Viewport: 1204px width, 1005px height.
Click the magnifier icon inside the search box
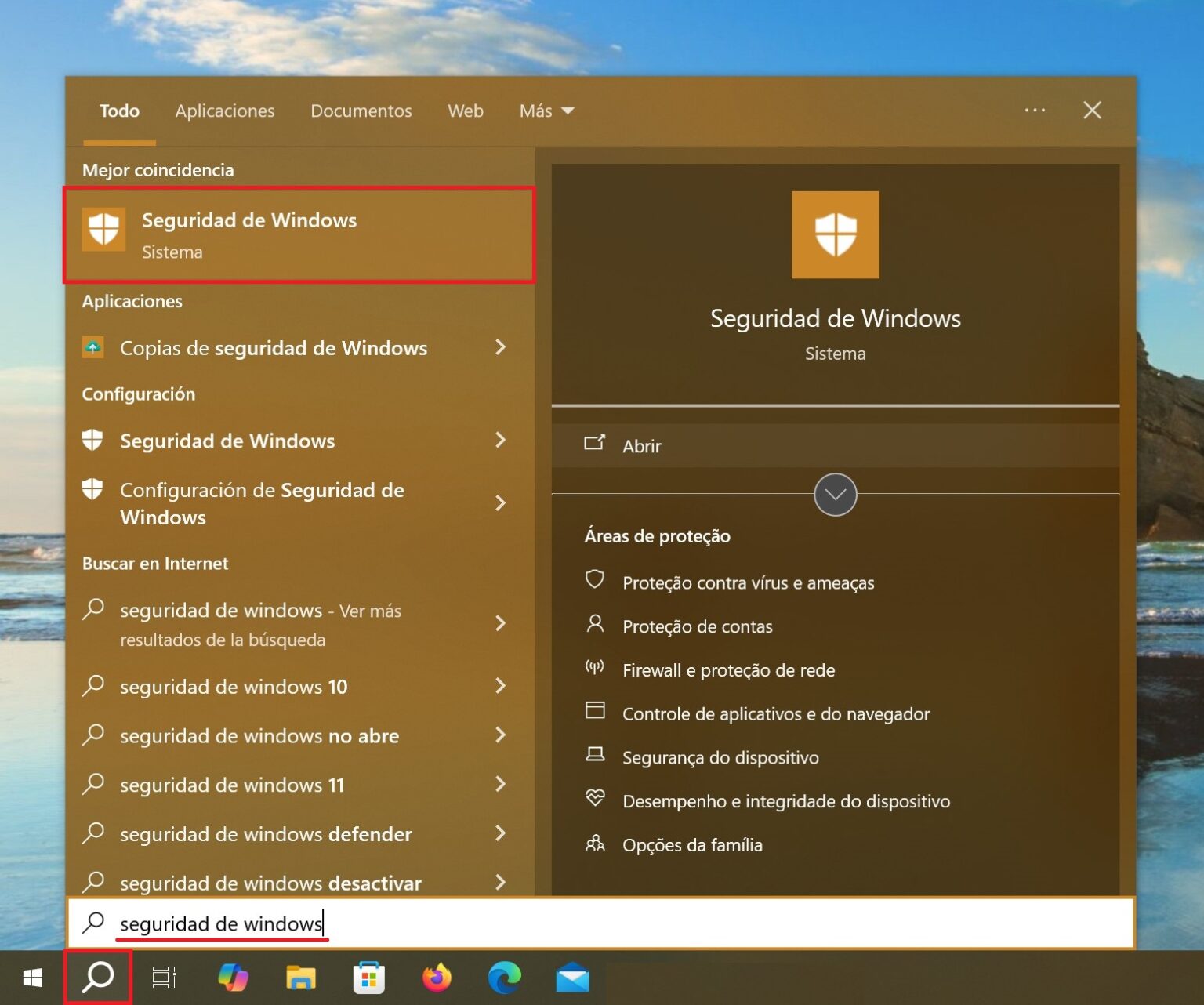click(x=93, y=922)
